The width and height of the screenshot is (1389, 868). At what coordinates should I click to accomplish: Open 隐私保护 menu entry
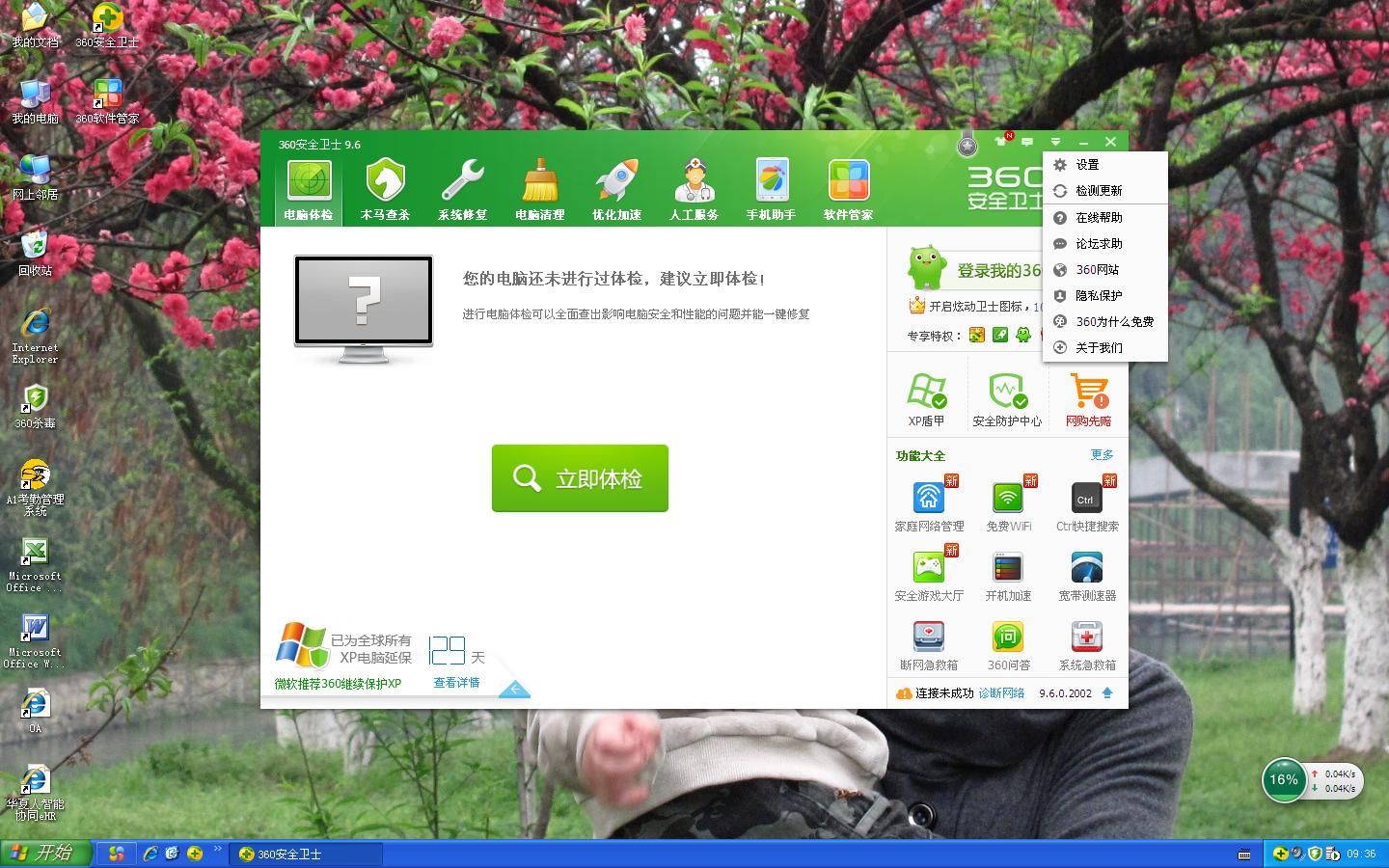pos(1105,296)
